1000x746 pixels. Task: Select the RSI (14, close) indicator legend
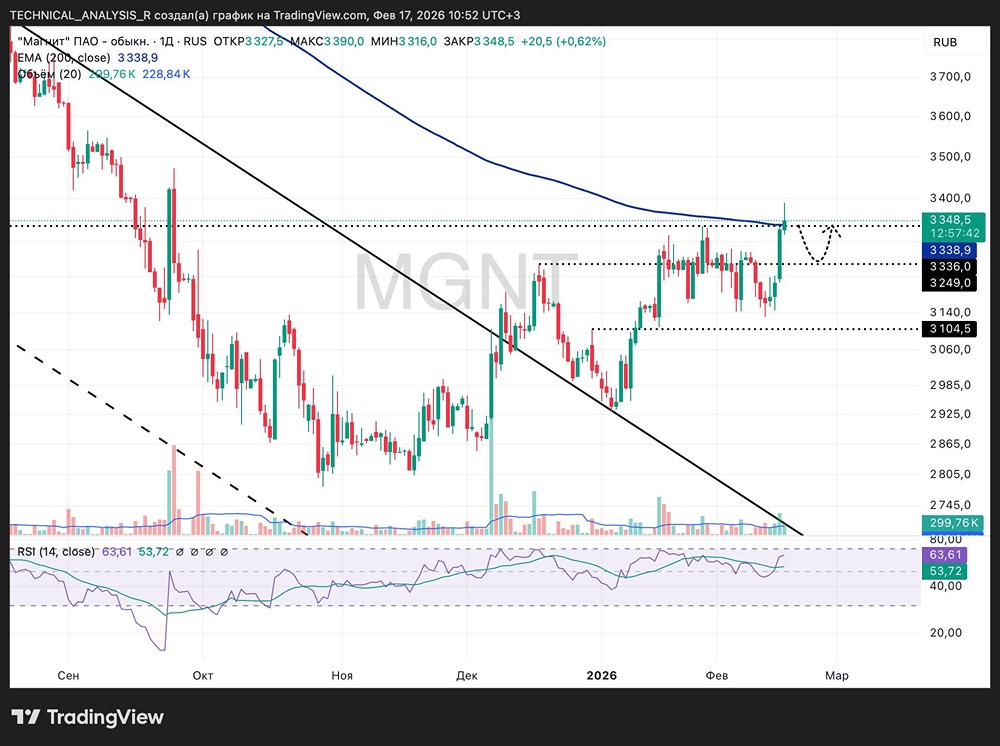[55, 552]
